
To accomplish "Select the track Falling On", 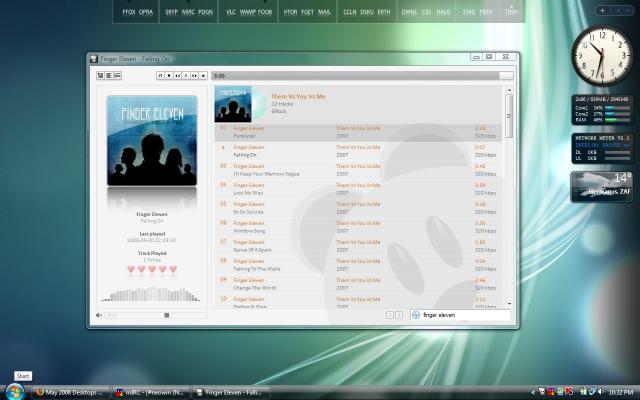I will (x=358, y=151).
